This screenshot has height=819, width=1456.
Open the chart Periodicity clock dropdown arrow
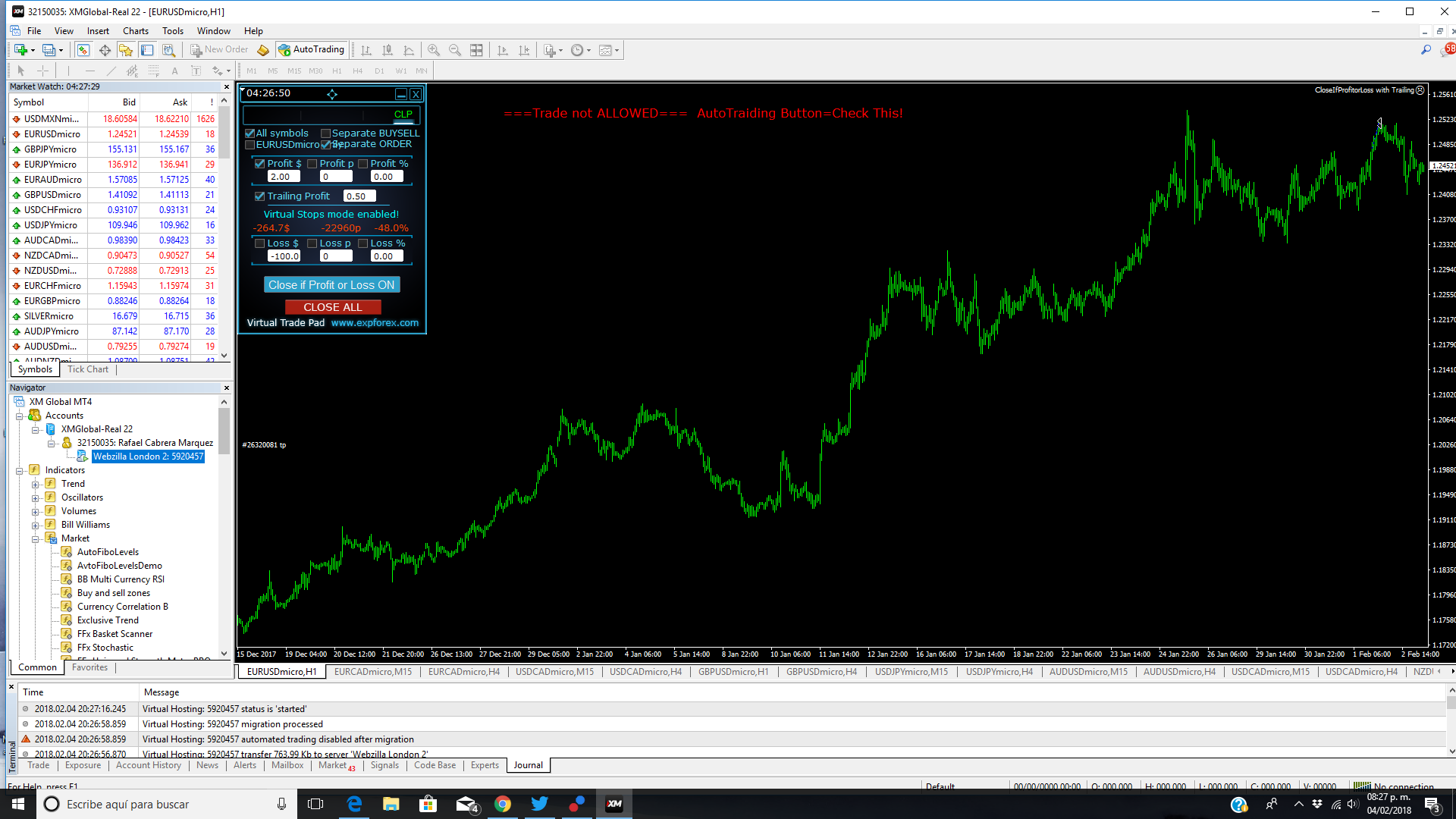(589, 51)
